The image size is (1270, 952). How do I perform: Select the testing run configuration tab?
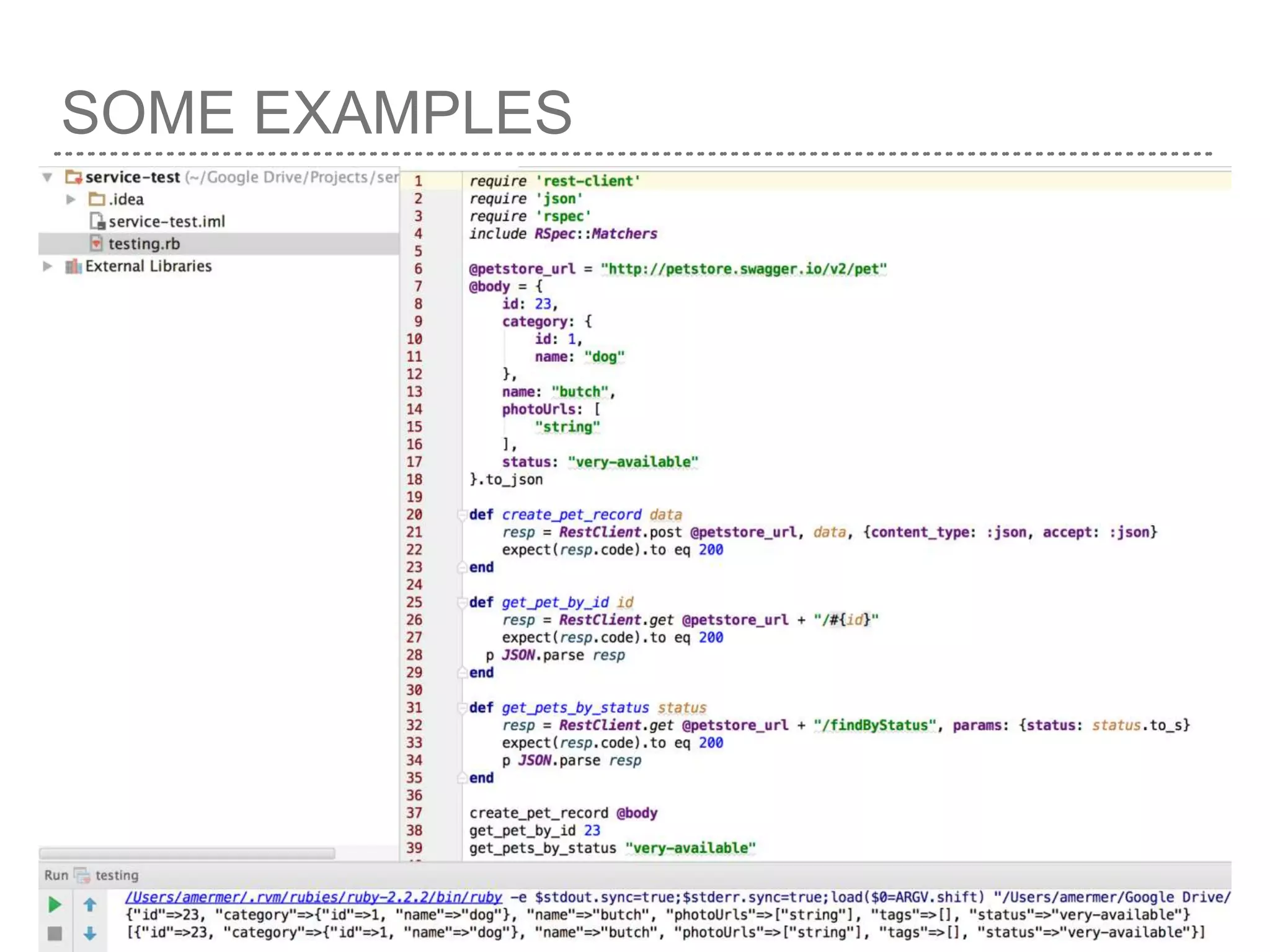[116, 875]
